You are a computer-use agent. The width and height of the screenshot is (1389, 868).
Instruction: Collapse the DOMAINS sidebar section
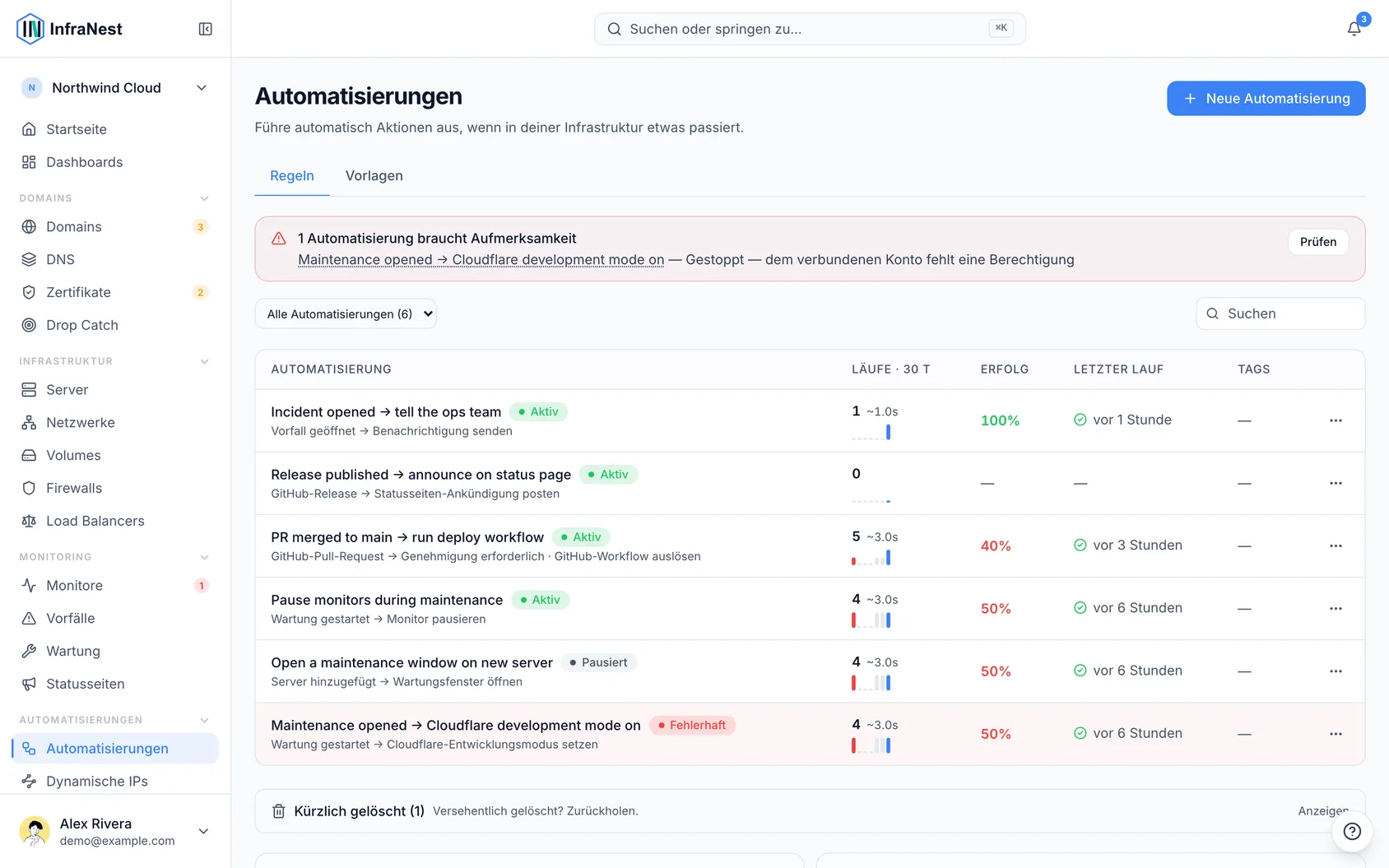point(205,198)
